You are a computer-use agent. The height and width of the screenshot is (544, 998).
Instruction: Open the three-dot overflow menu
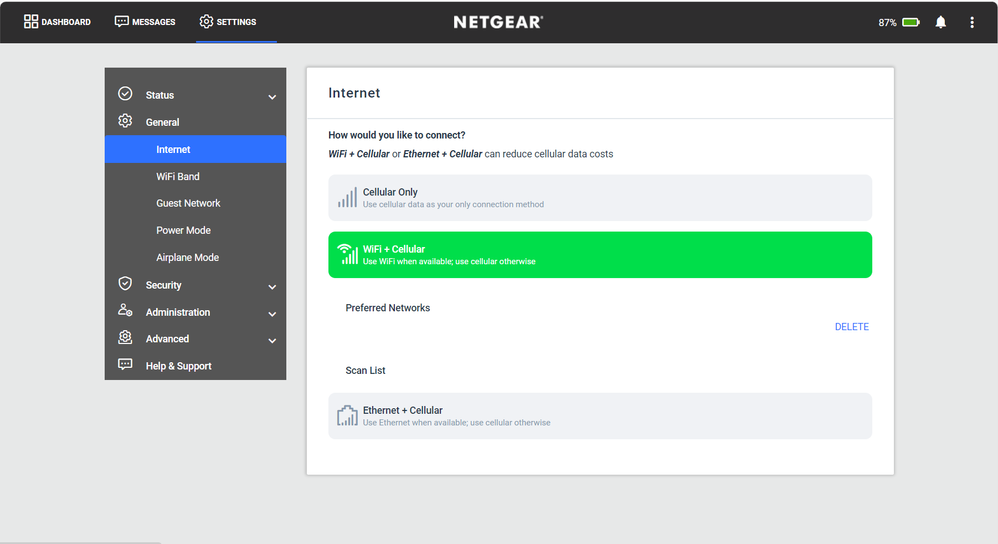tap(971, 22)
